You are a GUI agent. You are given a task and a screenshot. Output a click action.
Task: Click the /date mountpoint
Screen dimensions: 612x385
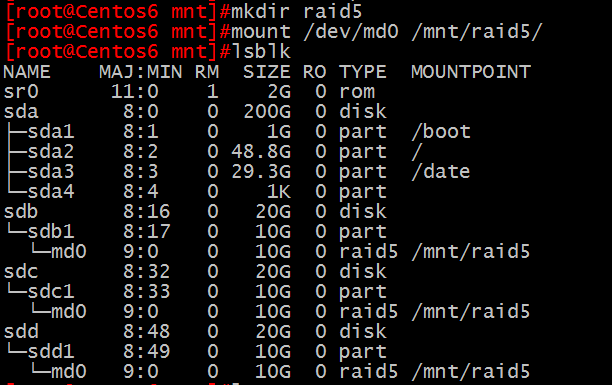pos(441,171)
